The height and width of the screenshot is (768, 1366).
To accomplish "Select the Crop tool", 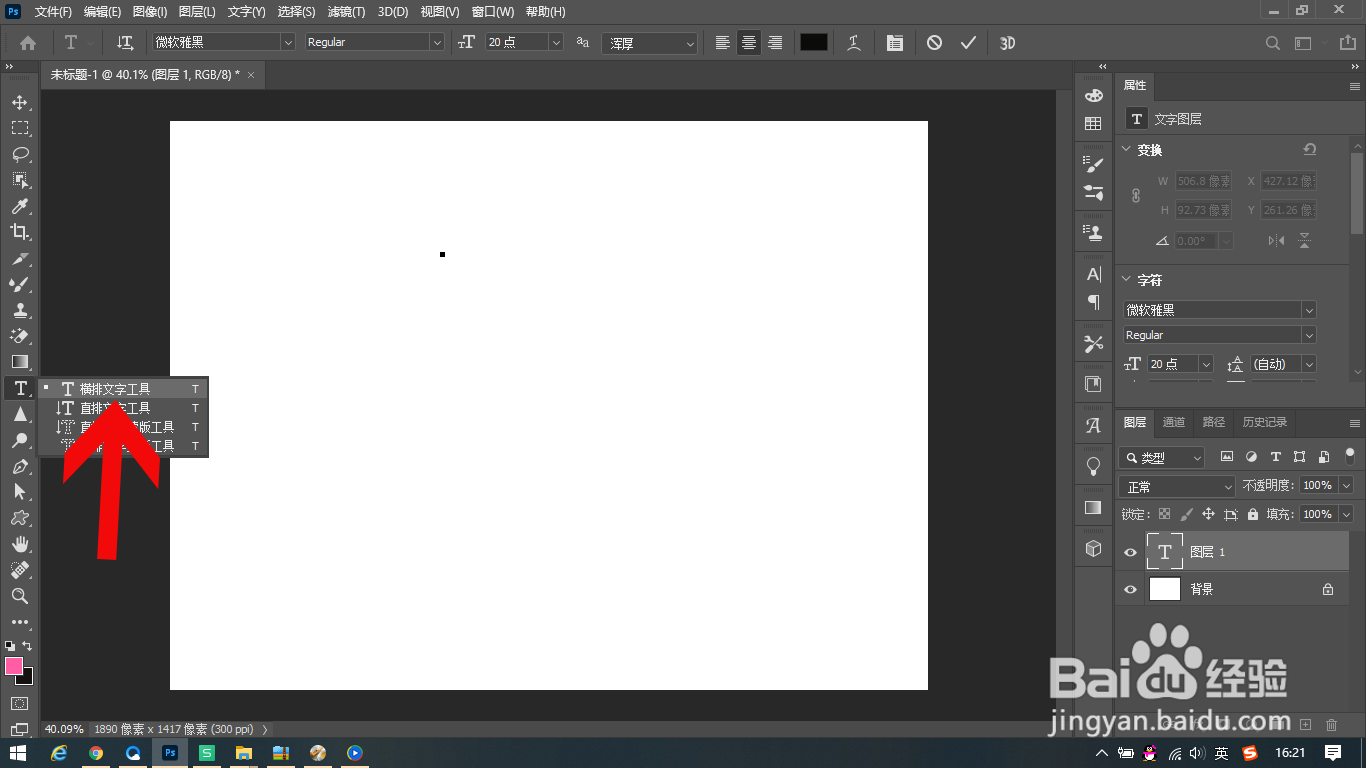I will click(x=19, y=232).
